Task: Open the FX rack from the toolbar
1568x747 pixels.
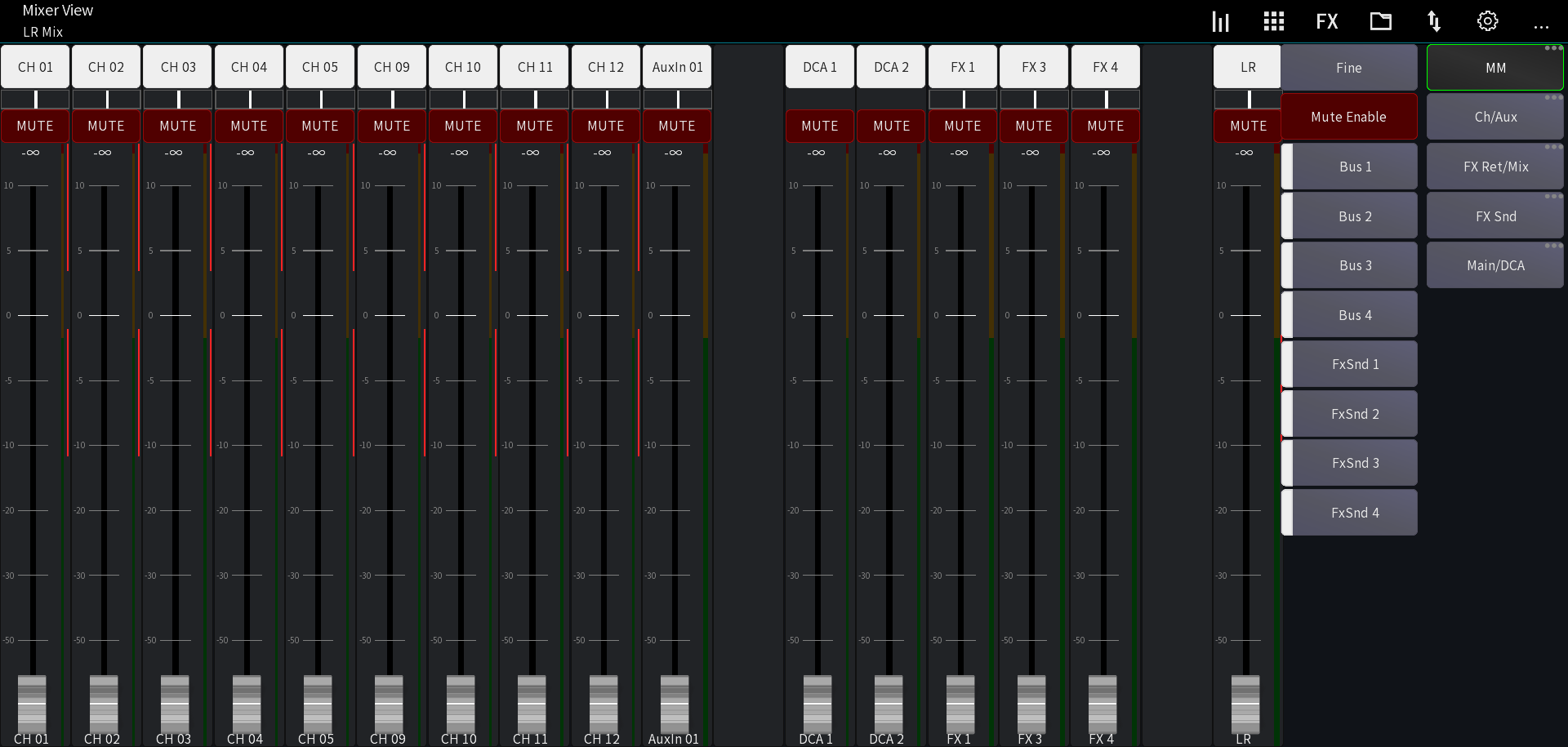Action: point(1326,20)
